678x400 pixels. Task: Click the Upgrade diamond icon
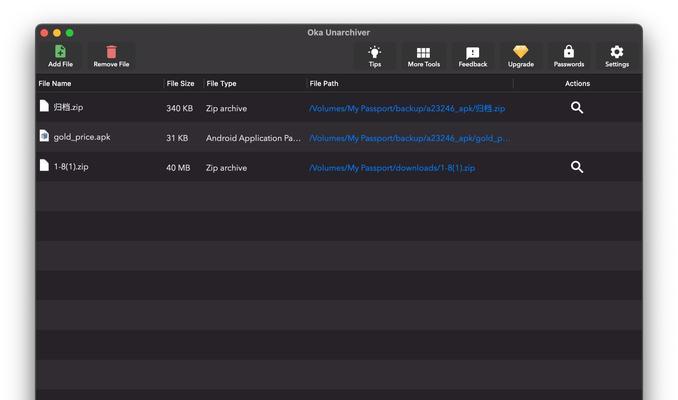click(521, 52)
